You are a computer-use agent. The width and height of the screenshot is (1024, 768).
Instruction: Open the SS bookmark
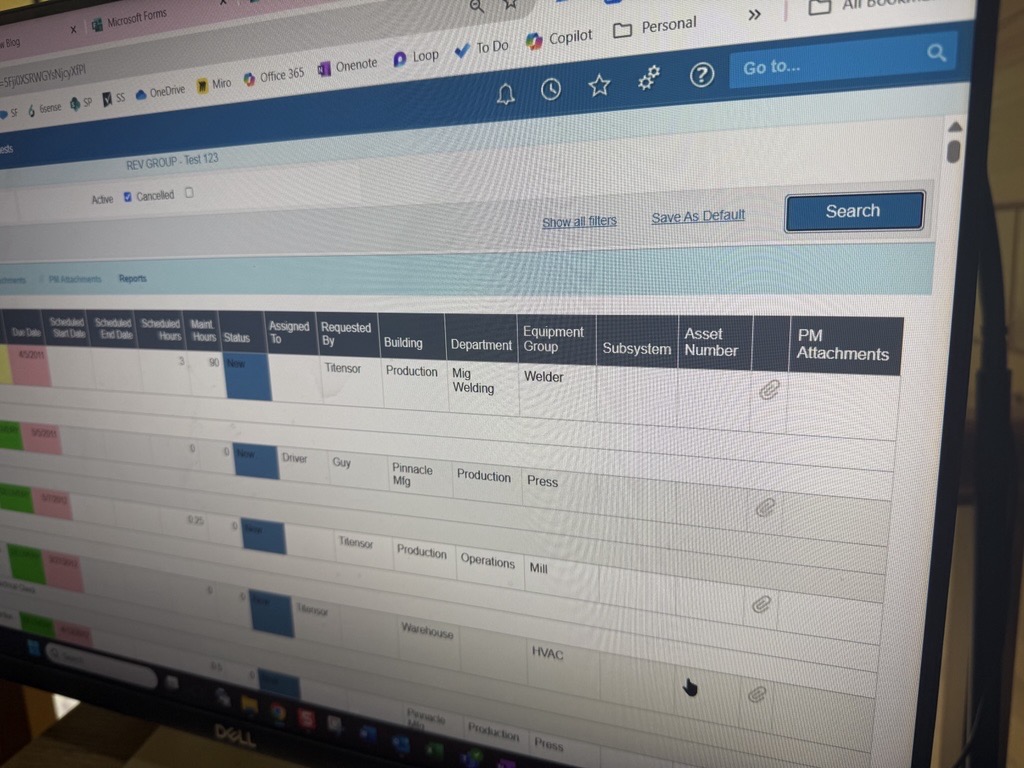click(114, 99)
